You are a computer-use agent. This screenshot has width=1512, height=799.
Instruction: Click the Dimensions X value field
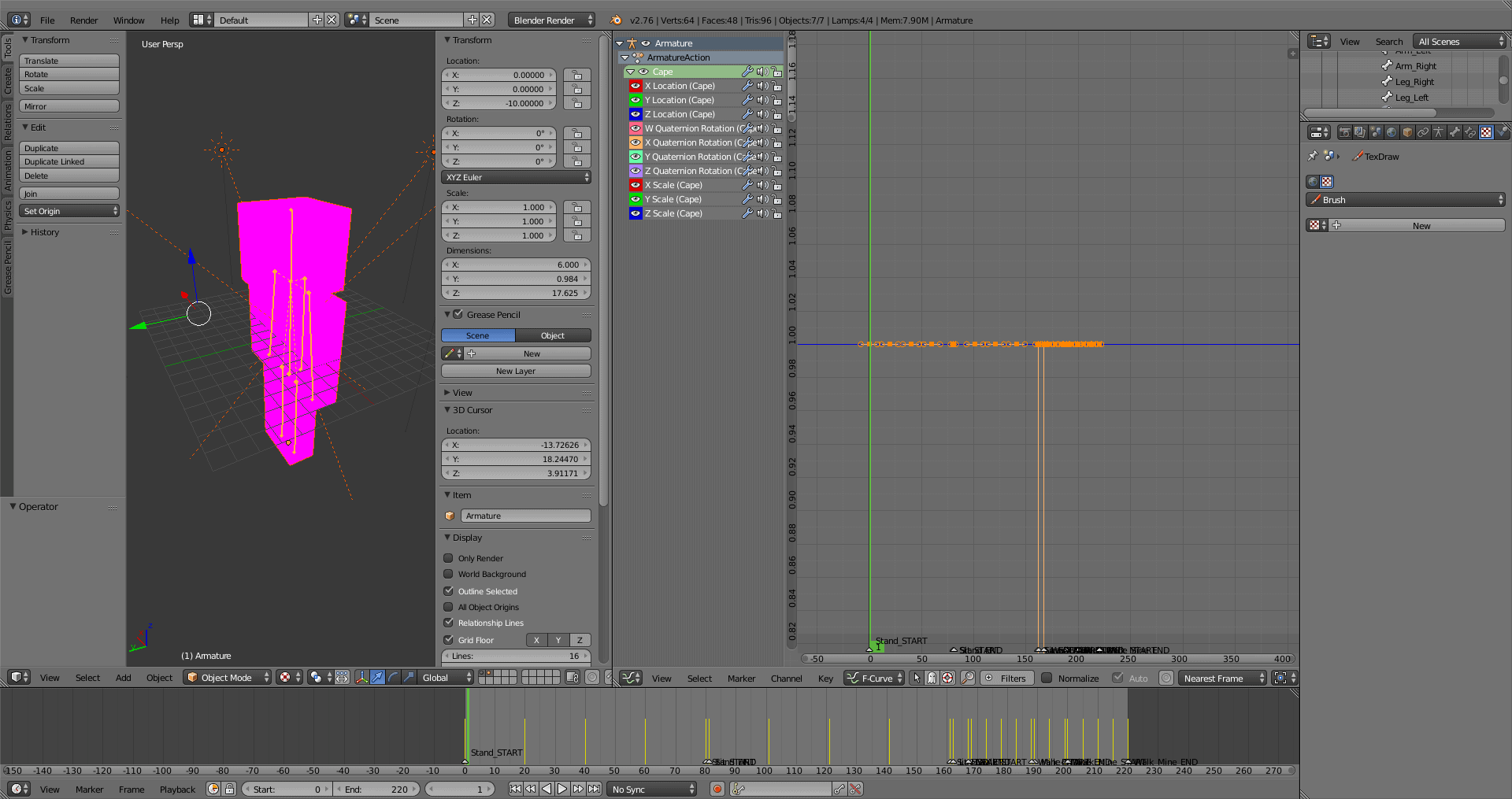[517, 264]
